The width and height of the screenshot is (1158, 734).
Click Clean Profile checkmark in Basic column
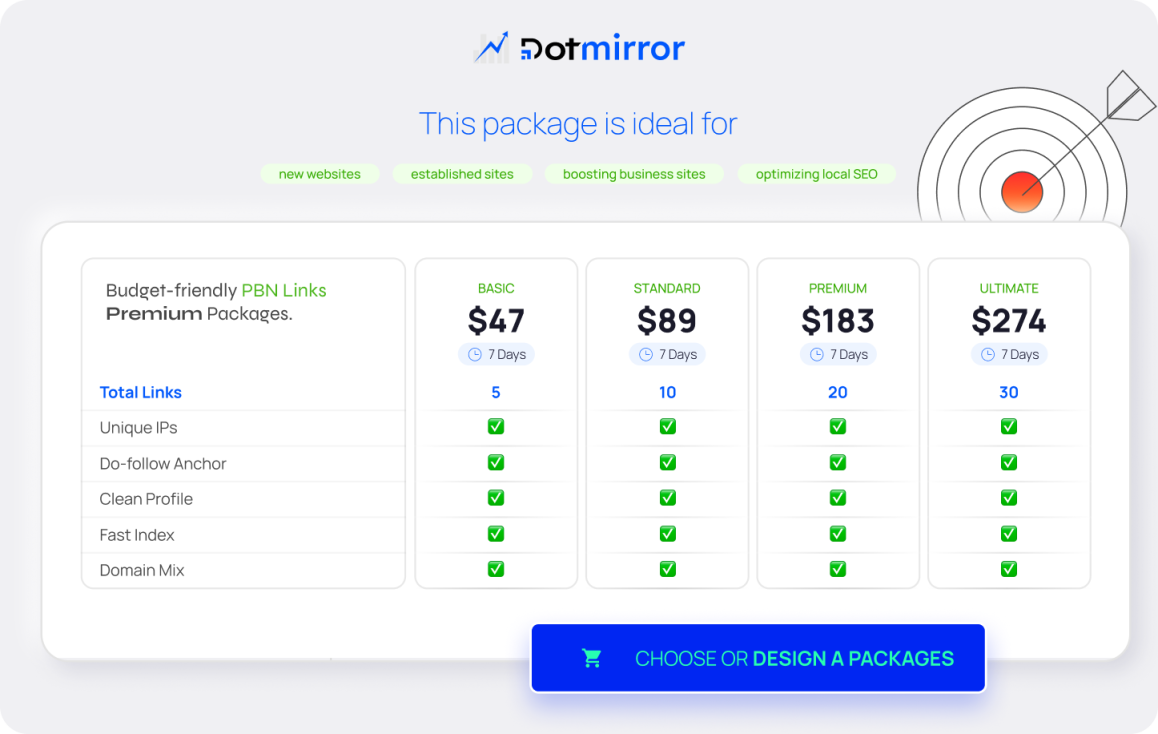point(496,498)
